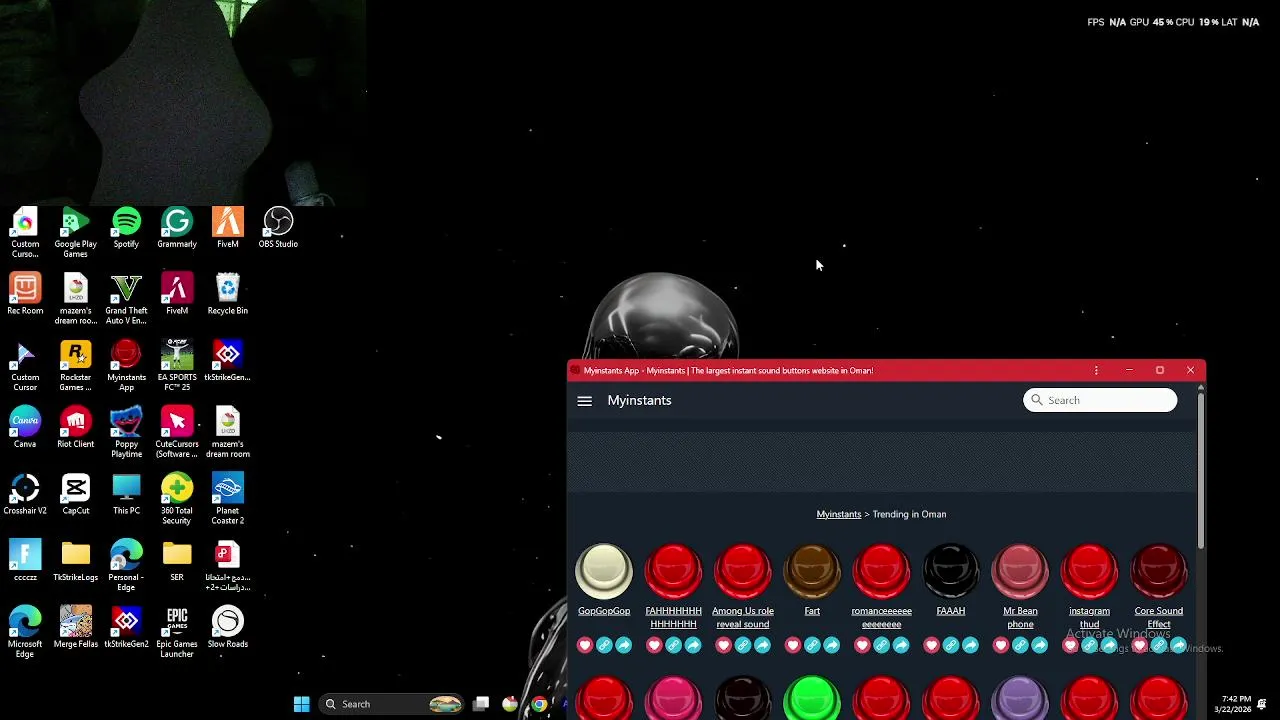Share icon for FAHHHHHHHH sound

pyautogui.click(x=692, y=646)
